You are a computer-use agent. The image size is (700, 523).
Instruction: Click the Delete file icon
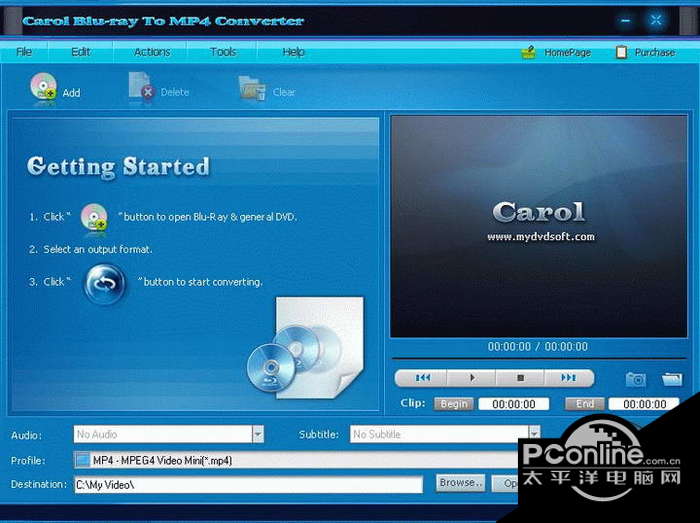(x=141, y=86)
